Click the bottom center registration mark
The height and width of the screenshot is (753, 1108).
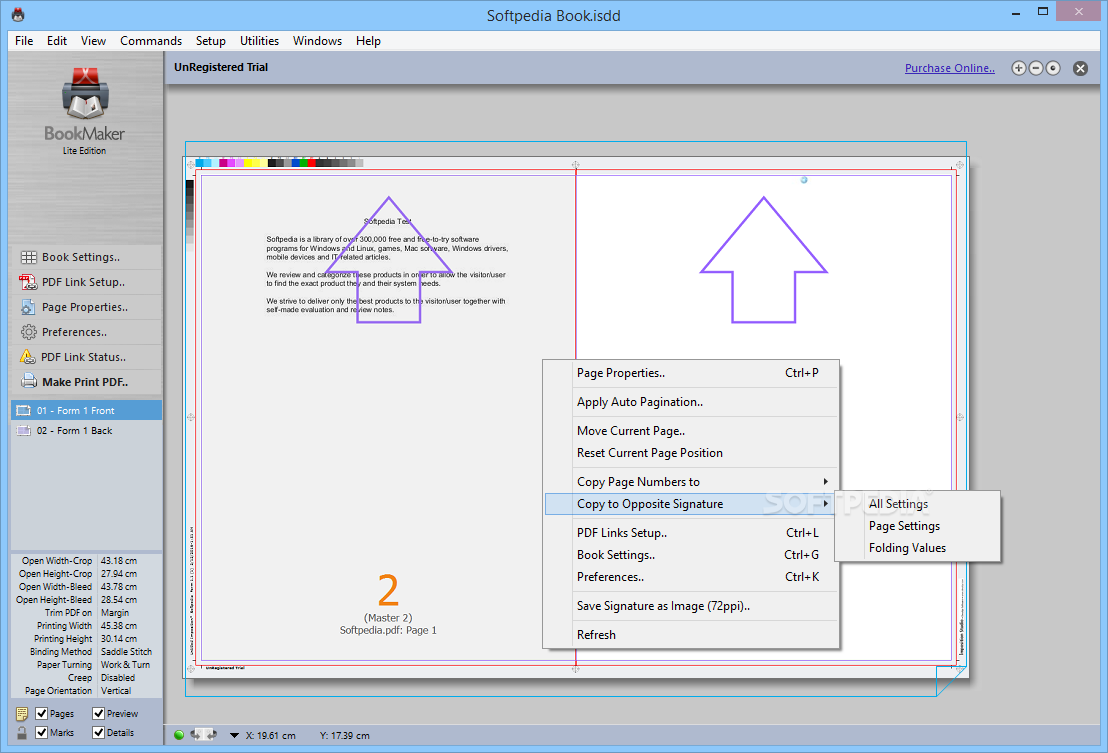click(576, 668)
